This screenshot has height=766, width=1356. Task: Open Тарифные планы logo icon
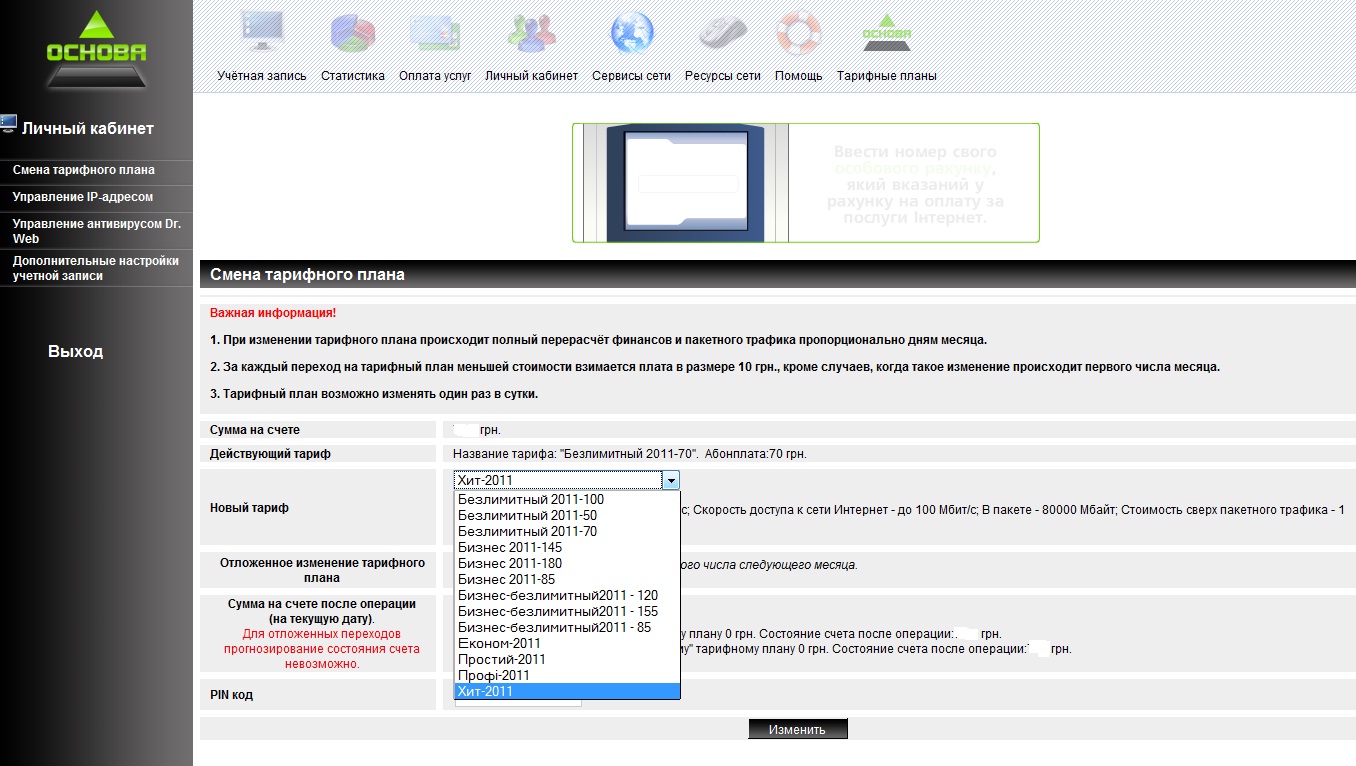886,32
